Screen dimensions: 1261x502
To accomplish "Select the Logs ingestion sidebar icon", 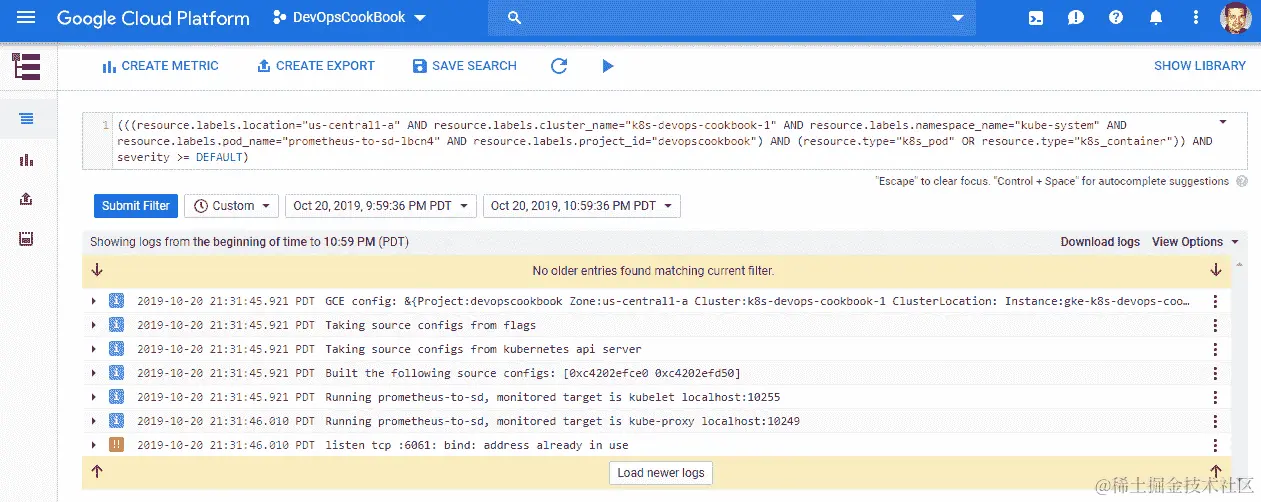I will pyautogui.click(x=27, y=239).
